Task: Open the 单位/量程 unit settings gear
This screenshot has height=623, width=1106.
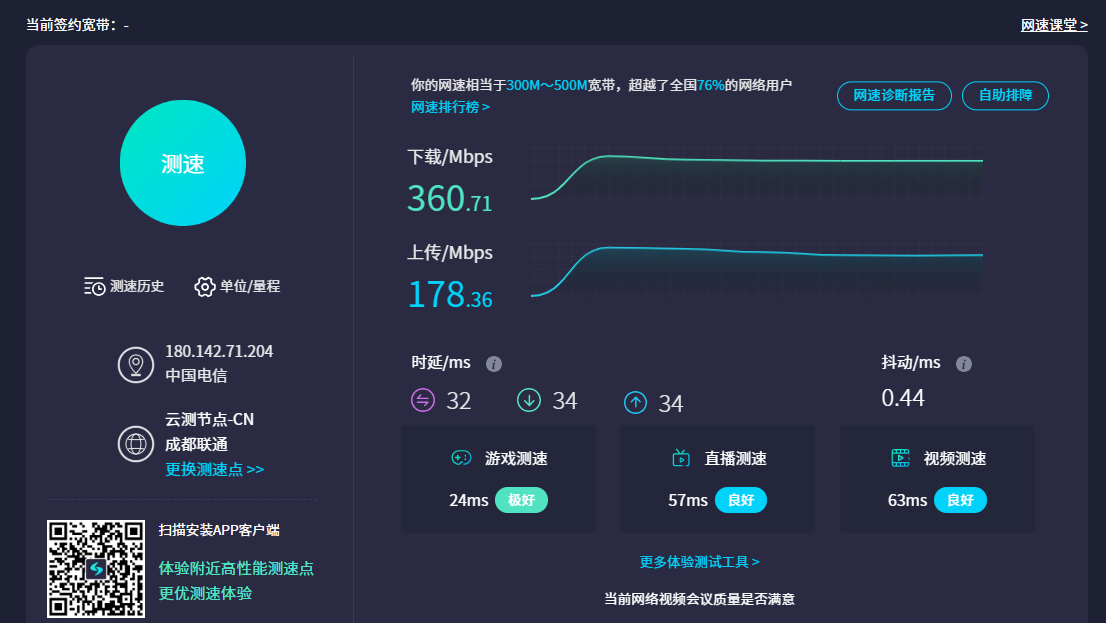Action: coord(204,286)
